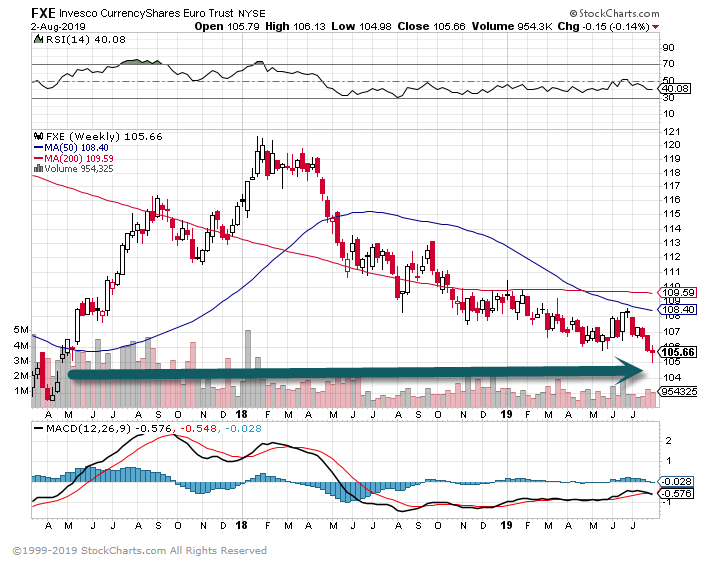The width and height of the screenshot is (723, 562).
Task: Click the Low 104.98 value
Action: [x=361, y=27]
